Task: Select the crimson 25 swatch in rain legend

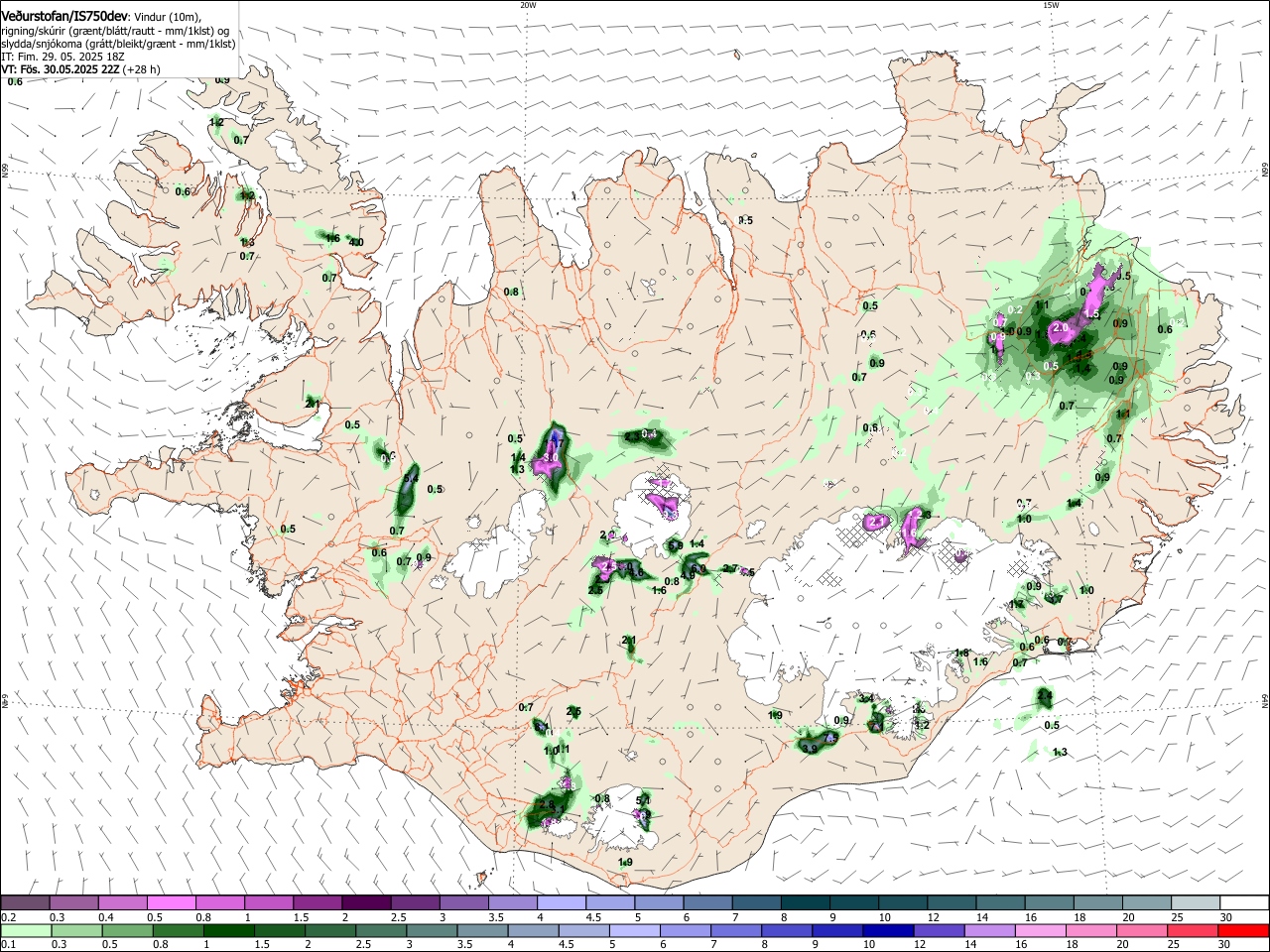Action: [x=1192, y=931]
